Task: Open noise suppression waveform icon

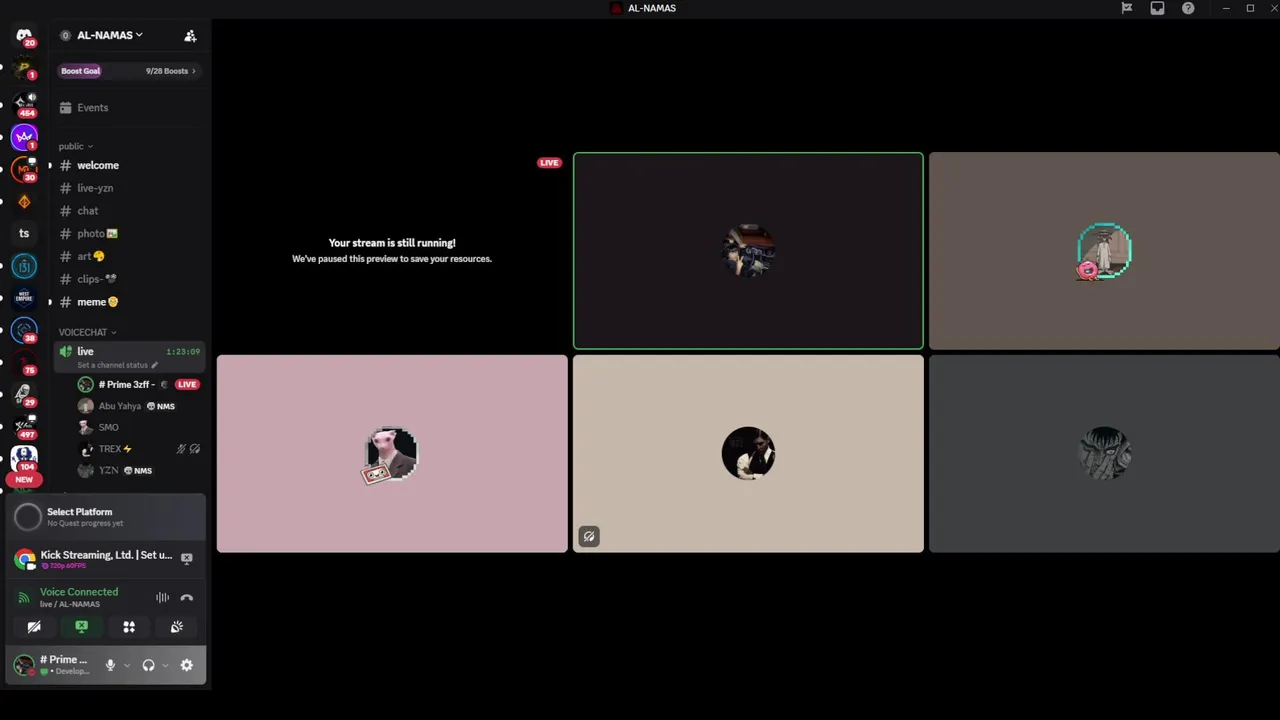Action: (162, 597)
